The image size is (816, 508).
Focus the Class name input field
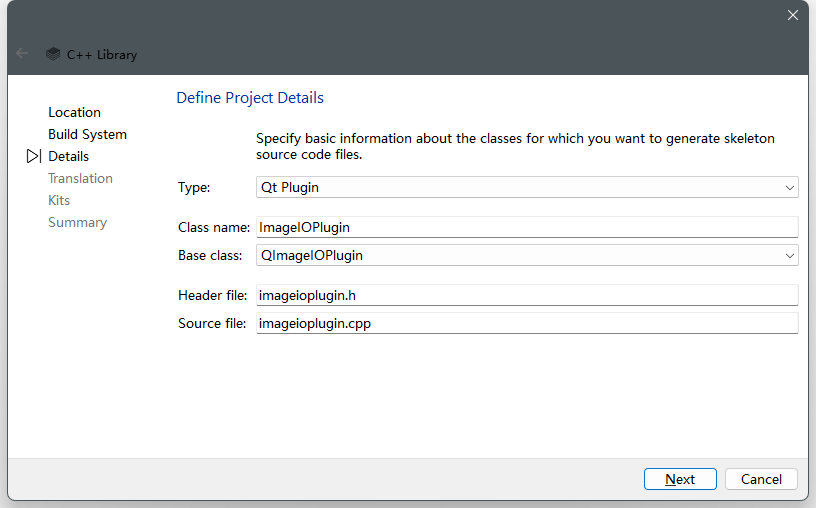pyautogui.click(x=527, y=227)
